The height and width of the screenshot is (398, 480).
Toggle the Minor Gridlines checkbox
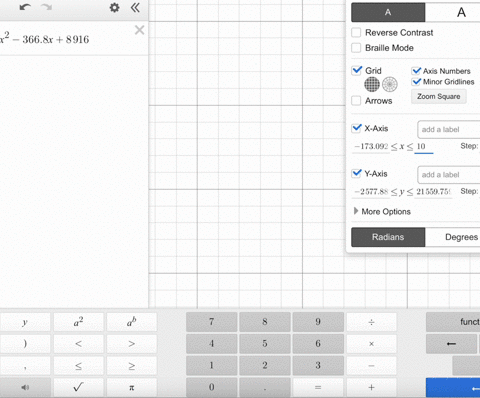[x=416, y=82]
